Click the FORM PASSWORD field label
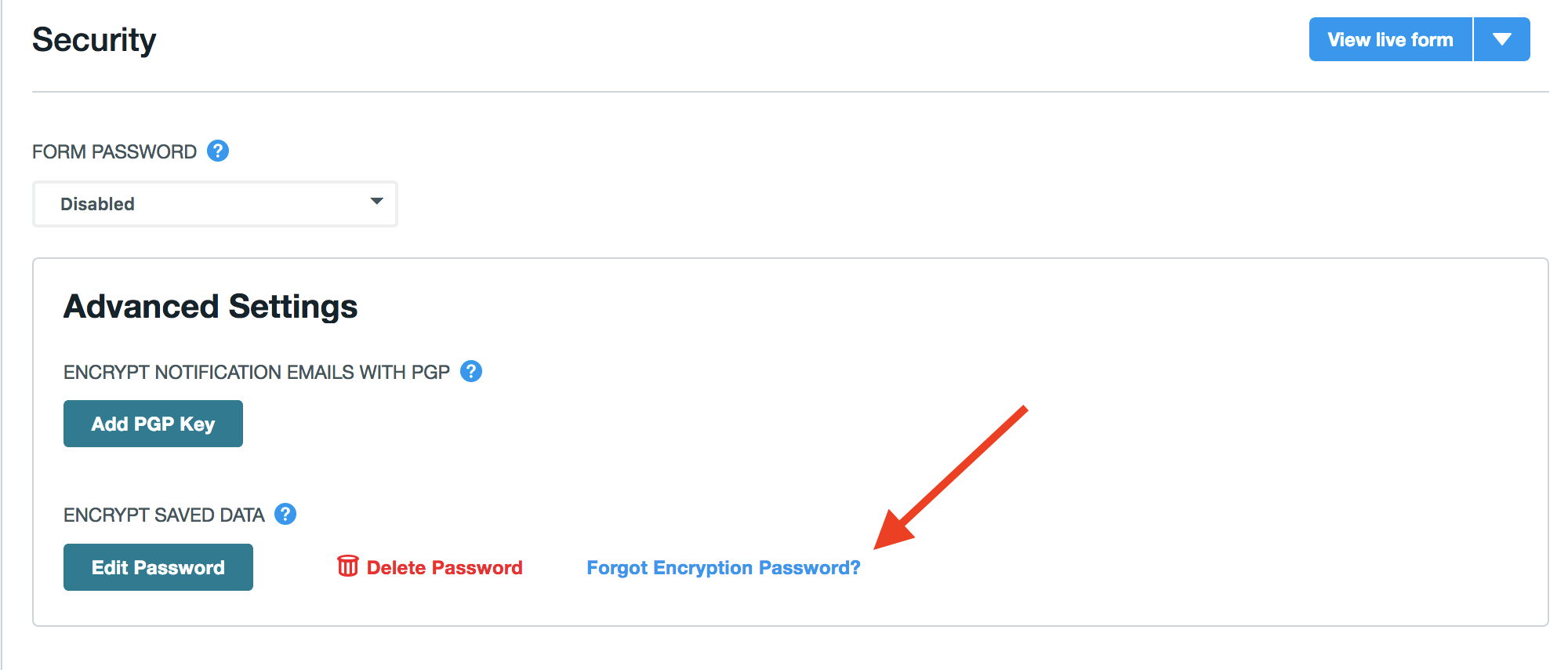The image size is (1568, 670). point(114,151)
